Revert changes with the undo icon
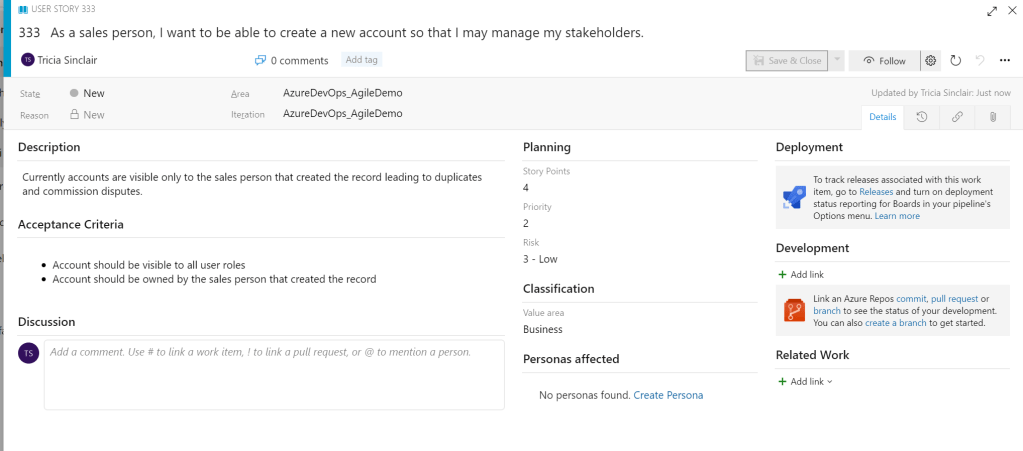This screenshot has width=1023, height=451. [980, 60]
